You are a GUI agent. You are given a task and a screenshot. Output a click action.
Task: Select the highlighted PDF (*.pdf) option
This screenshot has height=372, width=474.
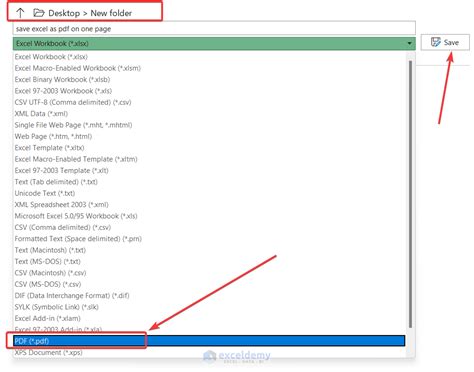click(209, 341)
